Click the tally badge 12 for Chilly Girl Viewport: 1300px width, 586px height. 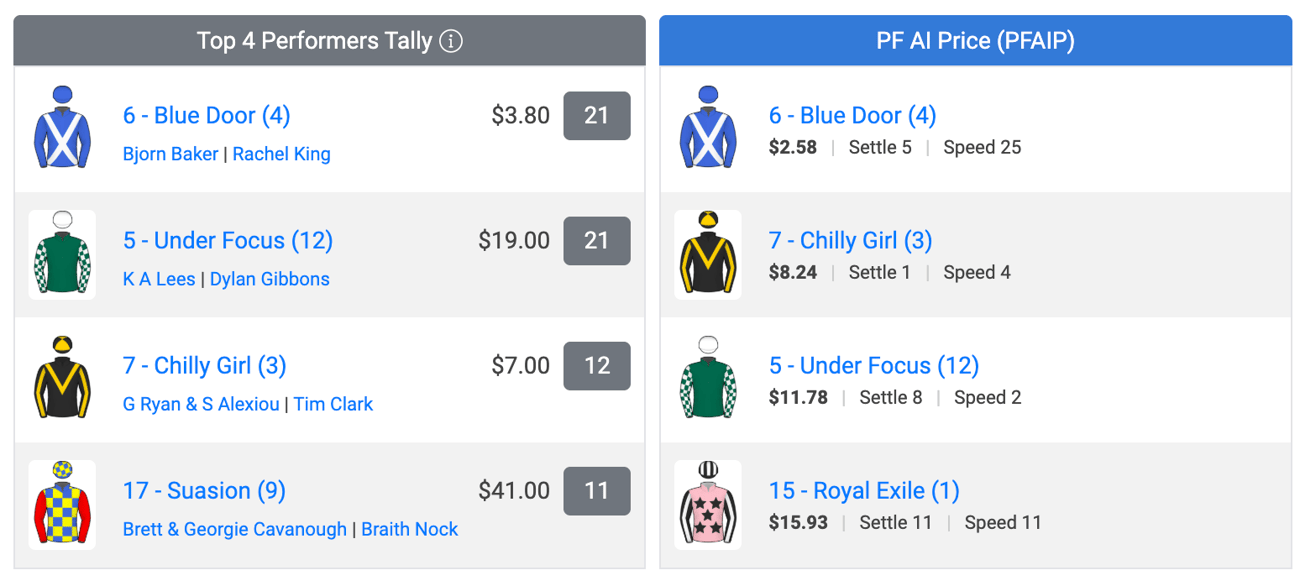click(x=597, y=366)
